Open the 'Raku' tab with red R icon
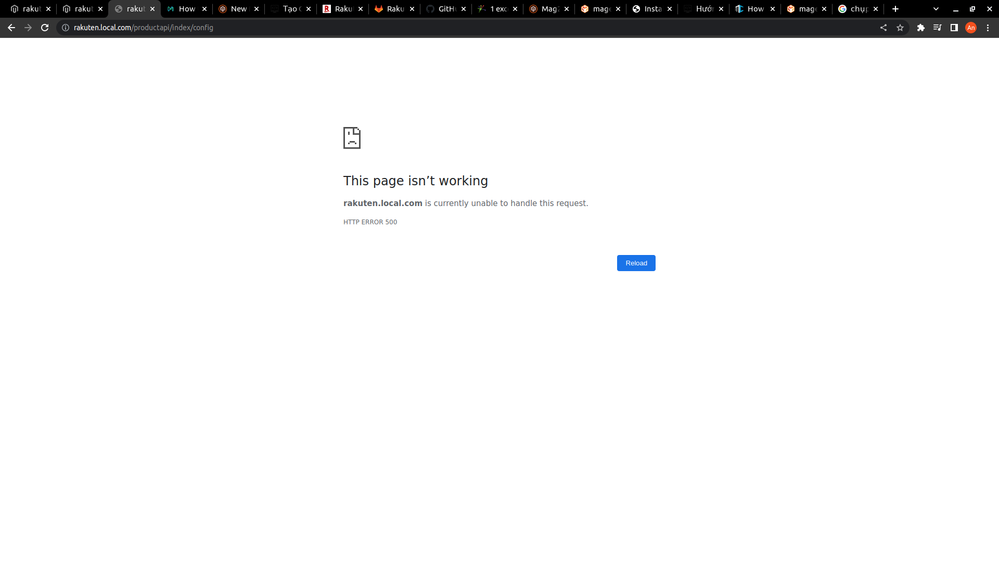Viewport: 999px width, 562px height. tap(343, 9)
